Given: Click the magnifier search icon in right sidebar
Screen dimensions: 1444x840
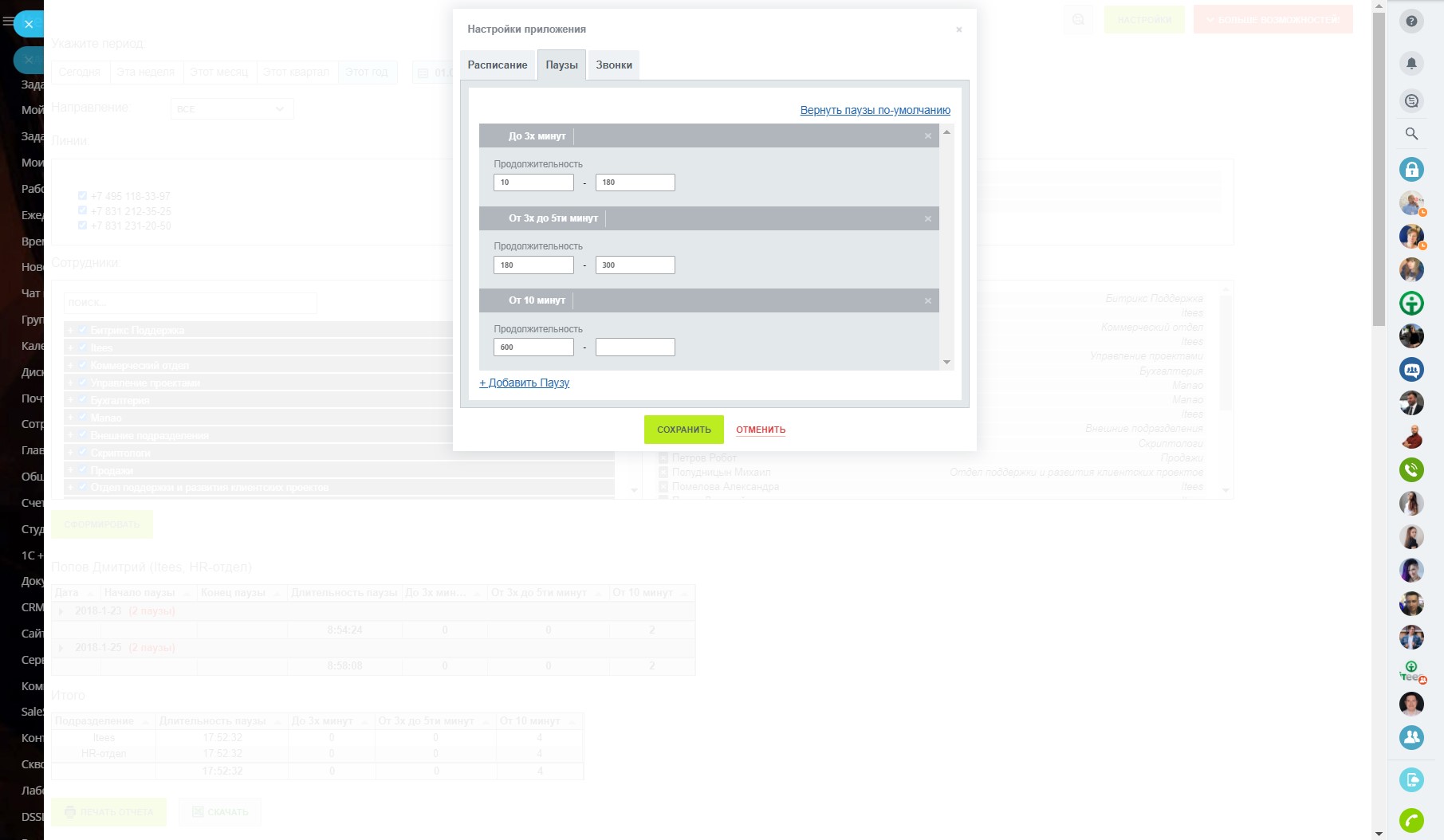Looking at the screenshot, I should pos(1411,134).
